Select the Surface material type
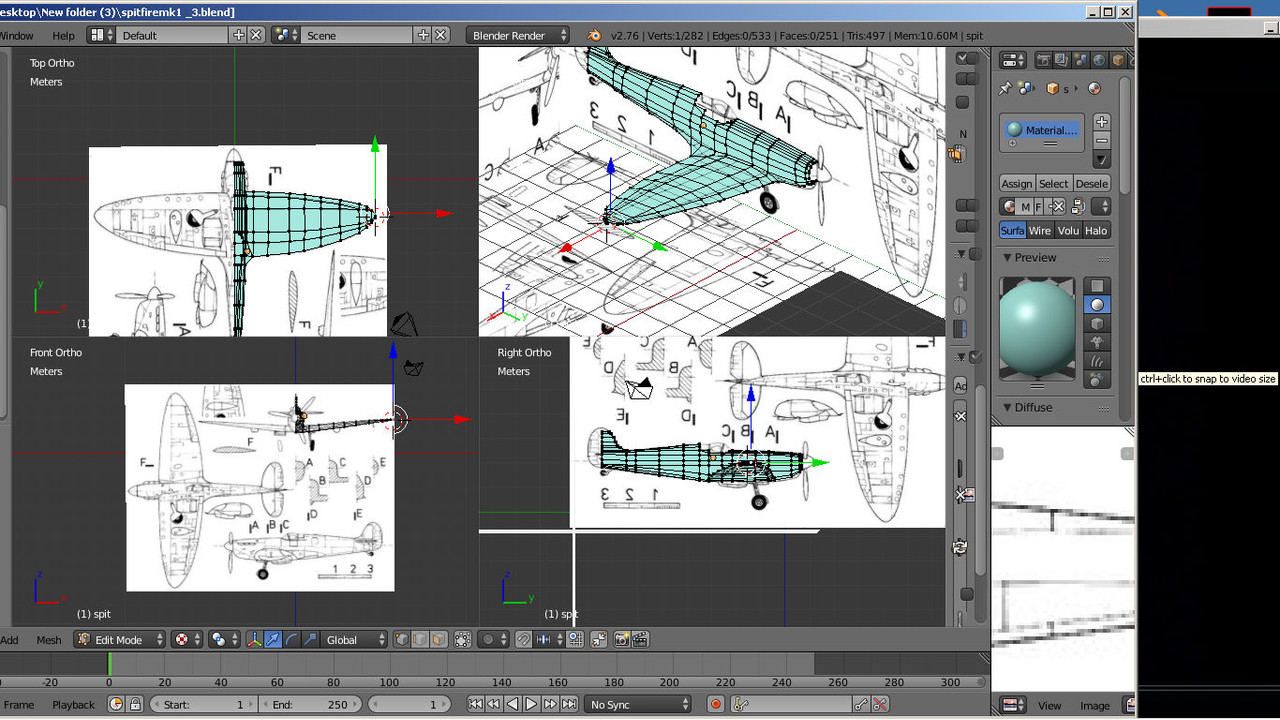The height and width of the screenshot is (720, 1280). tap(1012, 230)
